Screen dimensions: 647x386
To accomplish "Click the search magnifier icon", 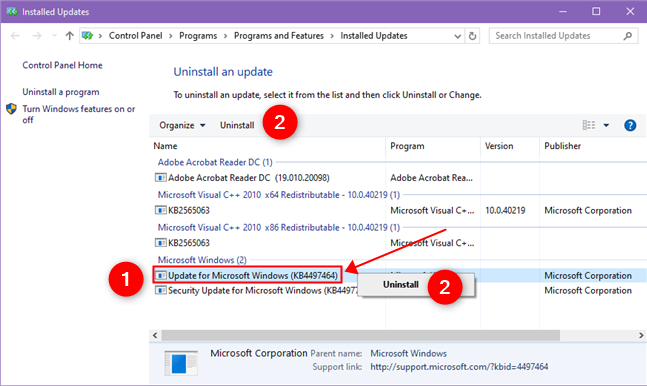I will click(628, 36).
